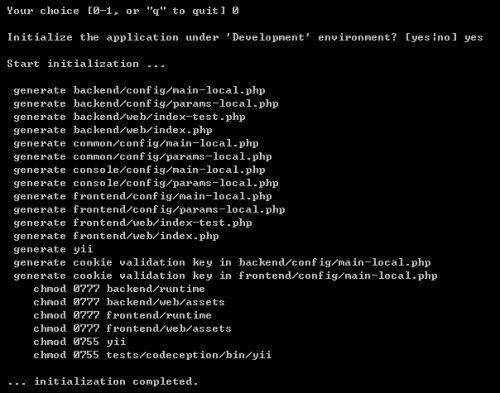
Task: Click the backend/web/index.php line
Action: (113, 130)
